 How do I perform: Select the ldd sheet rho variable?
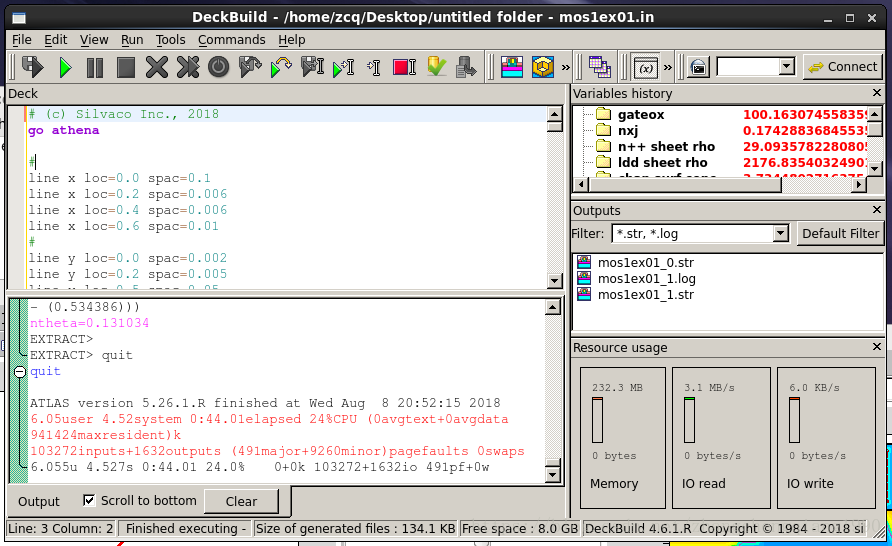662,162
